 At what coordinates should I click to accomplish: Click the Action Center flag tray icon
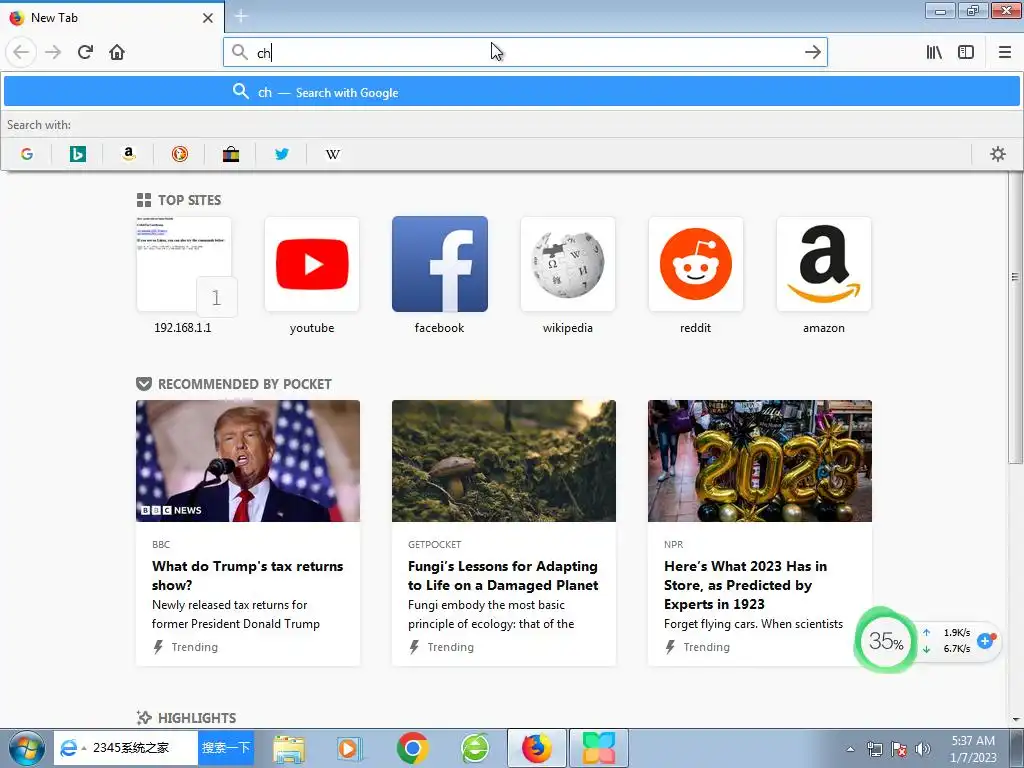pos(899,749)
